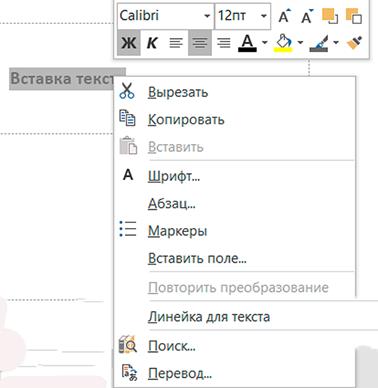Expand the shape outline dropdown arrow
378x388 pixels.
(x=336, y=43)
